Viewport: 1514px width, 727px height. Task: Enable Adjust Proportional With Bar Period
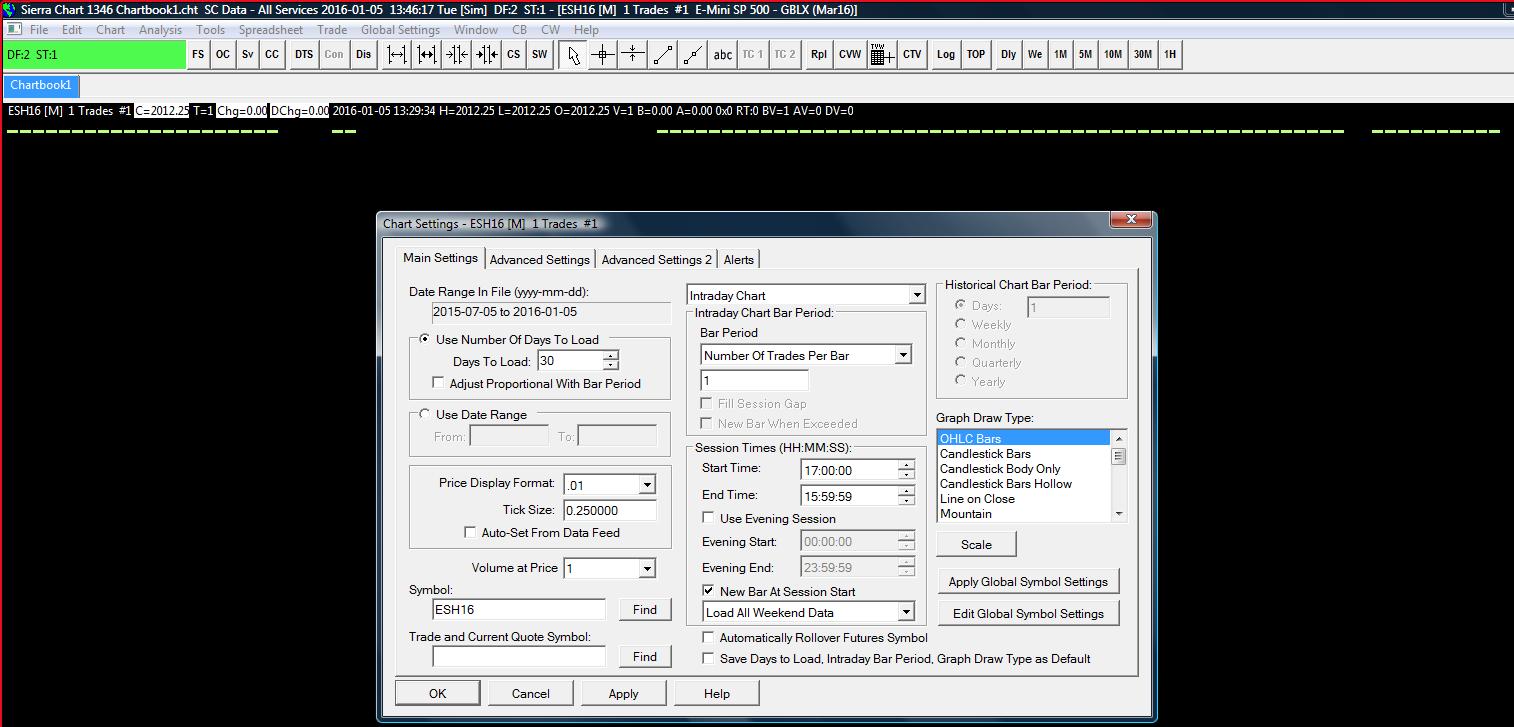[x=438, y=383]
